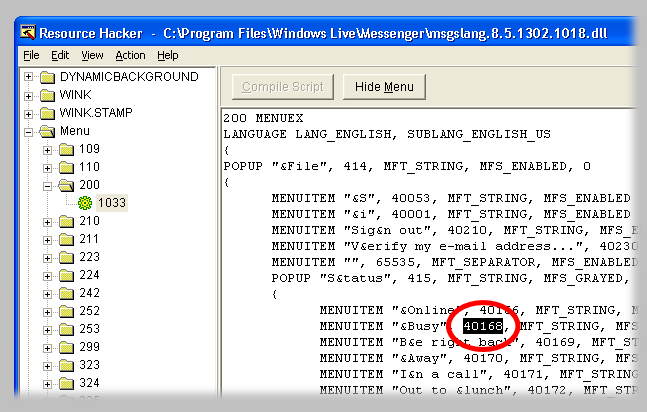Click the 224 folder icon

click(x=66, y=275)
